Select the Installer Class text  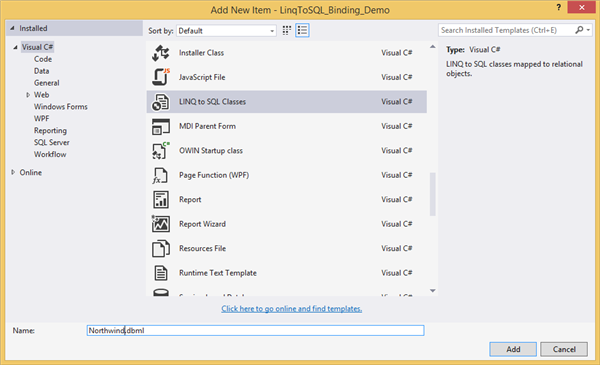201,53
